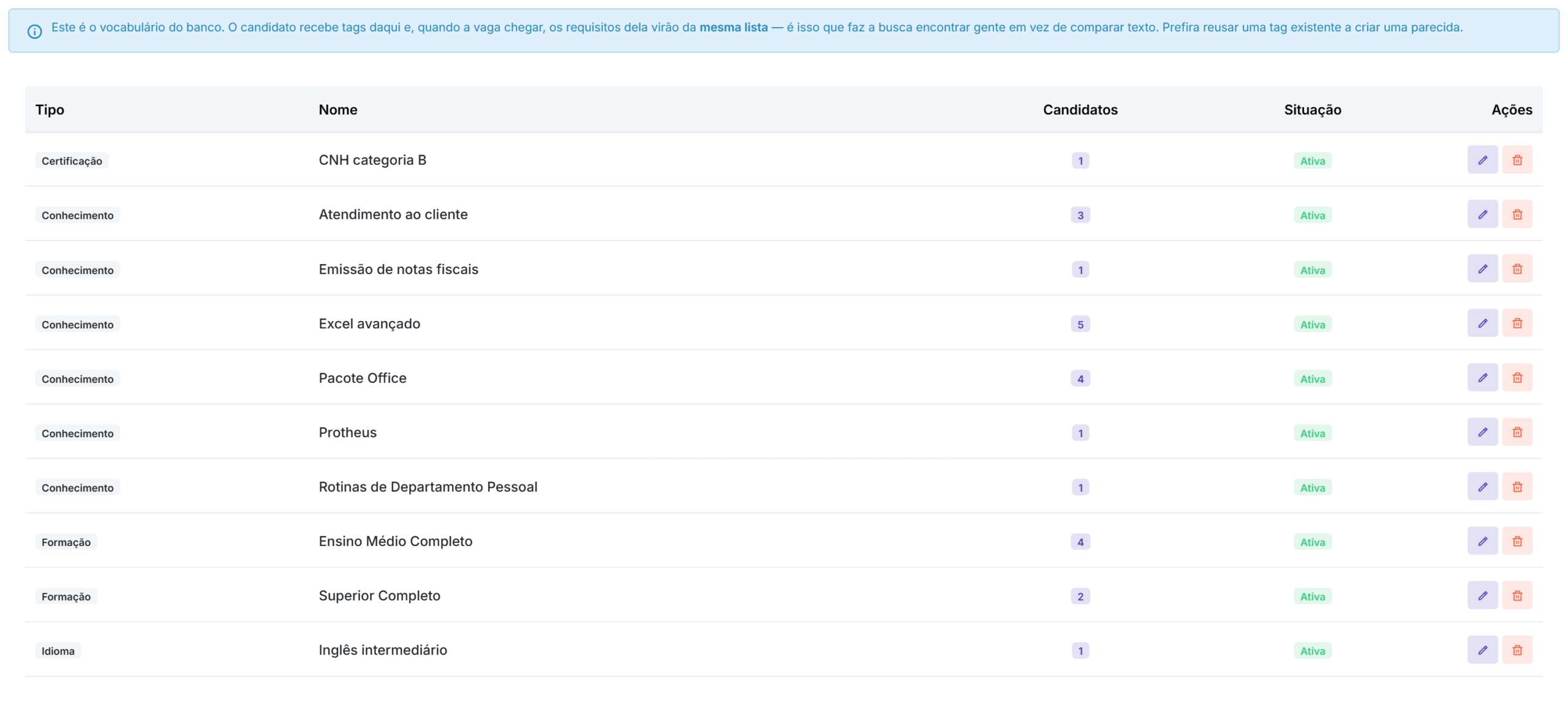Click the info icon in the banner
This screenshot has height=728, width=1568.
[35, 31]
